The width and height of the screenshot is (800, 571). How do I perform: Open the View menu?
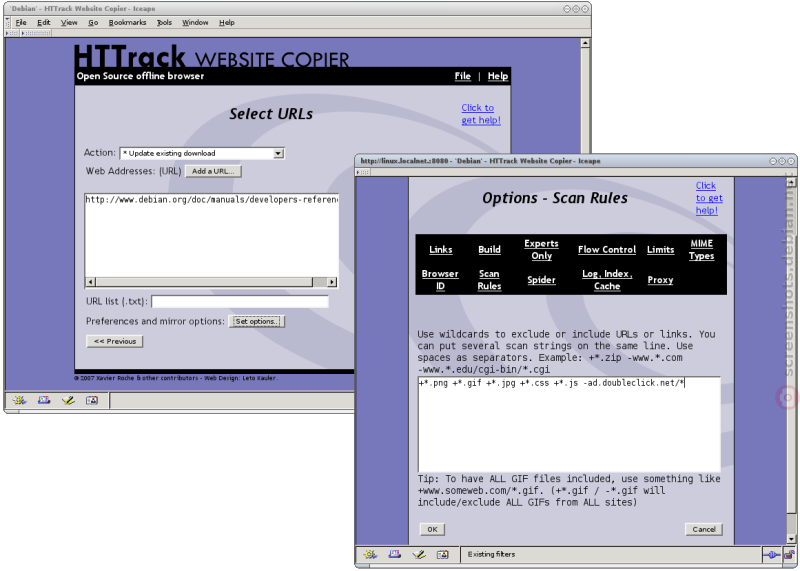click(x=69, y=22)
